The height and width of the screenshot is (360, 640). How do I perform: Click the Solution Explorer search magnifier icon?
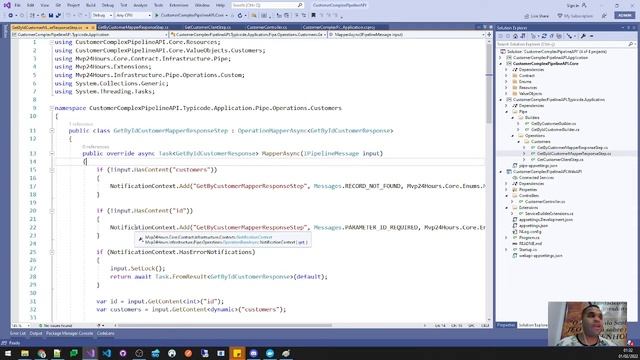pos(631,44)
